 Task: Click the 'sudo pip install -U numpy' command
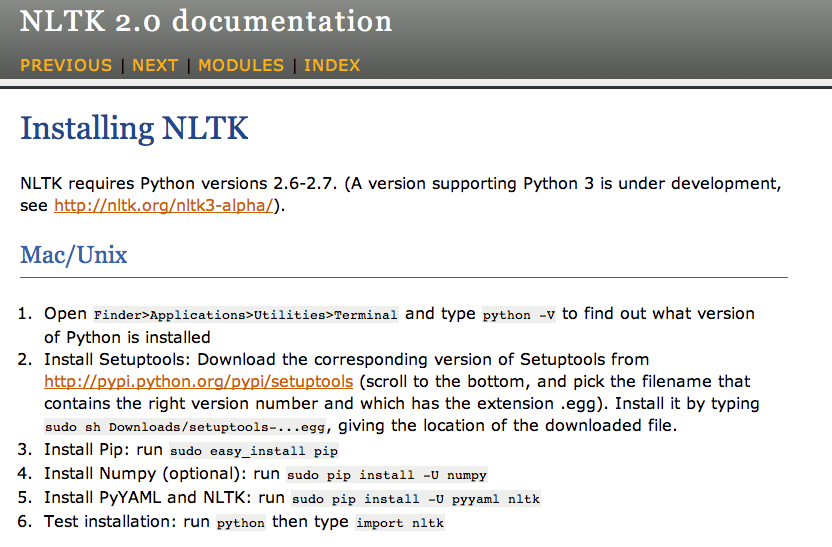click(x=387, y=475)
